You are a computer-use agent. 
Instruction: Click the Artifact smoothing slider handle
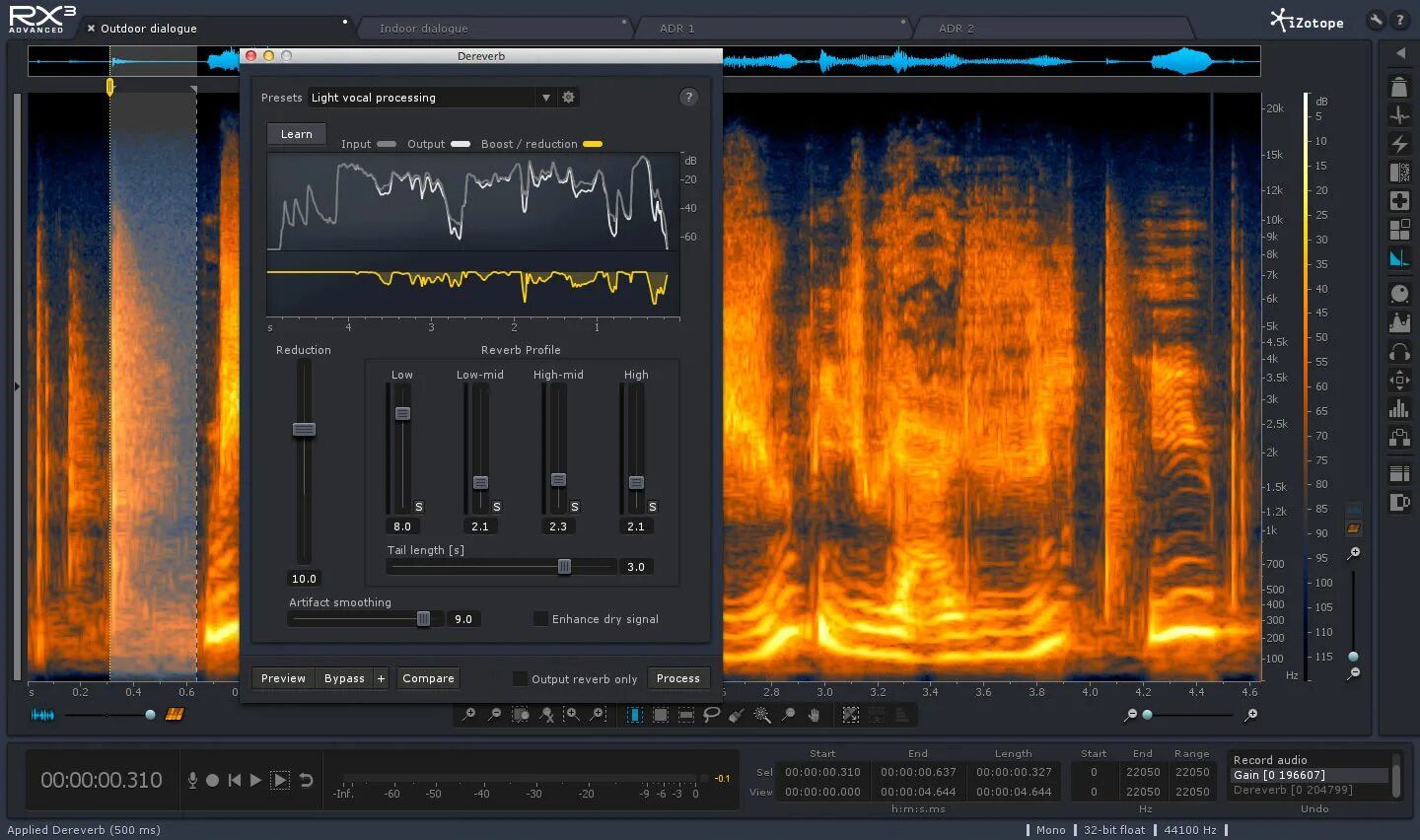(423, 618)
